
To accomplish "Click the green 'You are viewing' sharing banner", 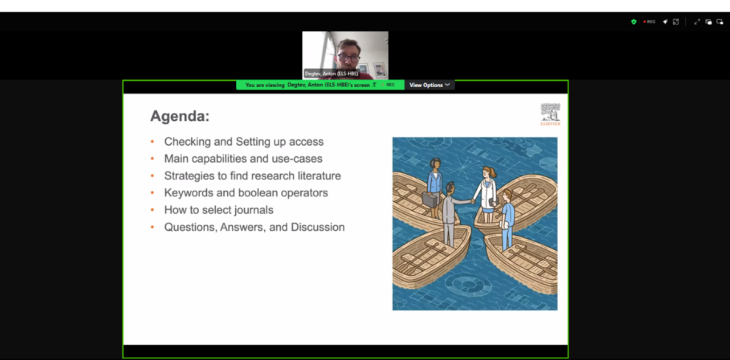I will tap(320, 85).
